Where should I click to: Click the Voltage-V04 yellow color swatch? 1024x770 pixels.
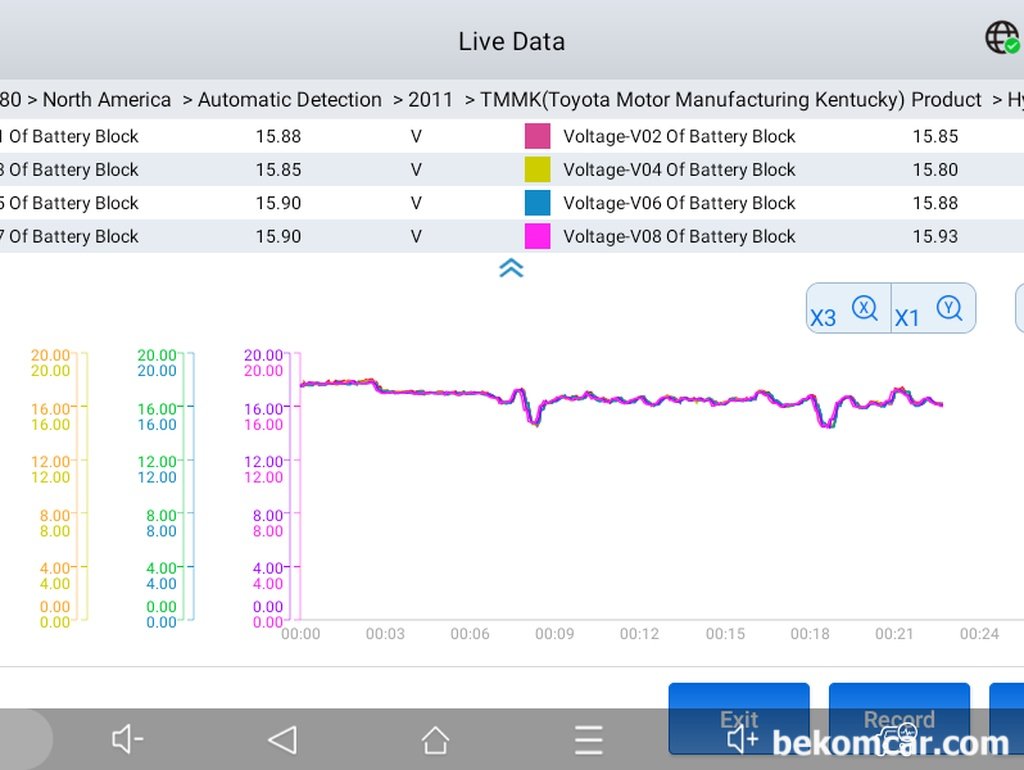coord(538,170)
